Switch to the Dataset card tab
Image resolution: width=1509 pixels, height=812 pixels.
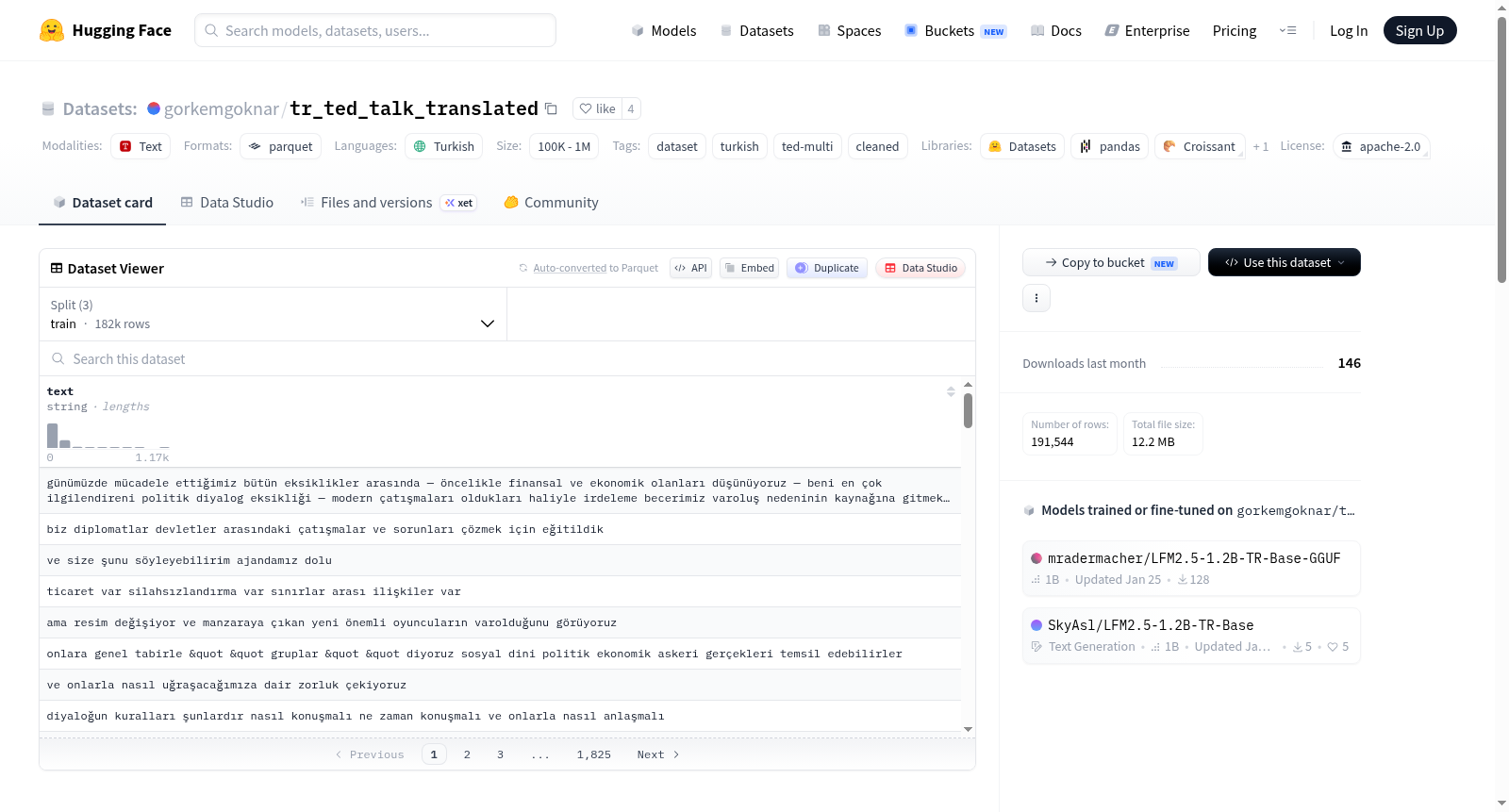pos(102,202)
